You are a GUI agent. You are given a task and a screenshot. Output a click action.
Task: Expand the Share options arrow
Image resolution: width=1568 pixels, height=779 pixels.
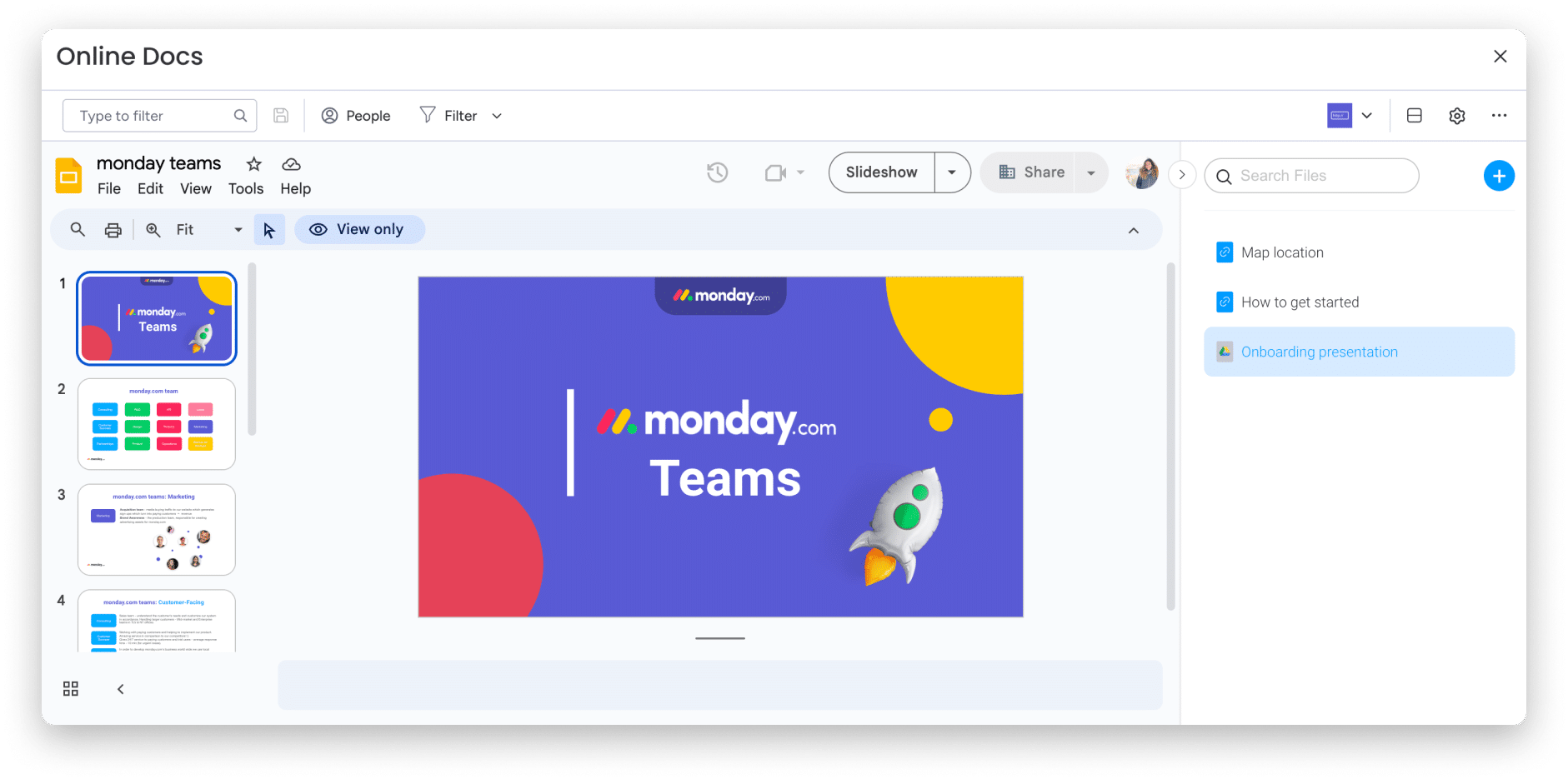pos(1091,172)
